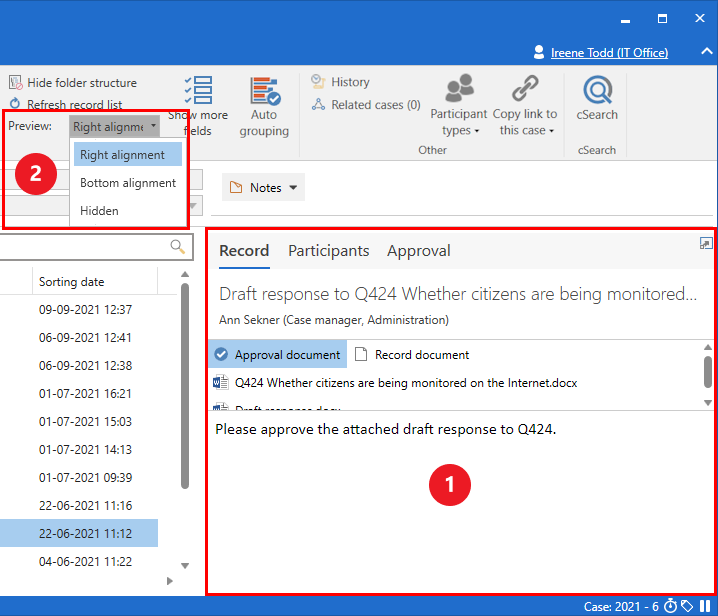
Task: Launch cSearch from the ribbon
Action: [x=597, y=98]
